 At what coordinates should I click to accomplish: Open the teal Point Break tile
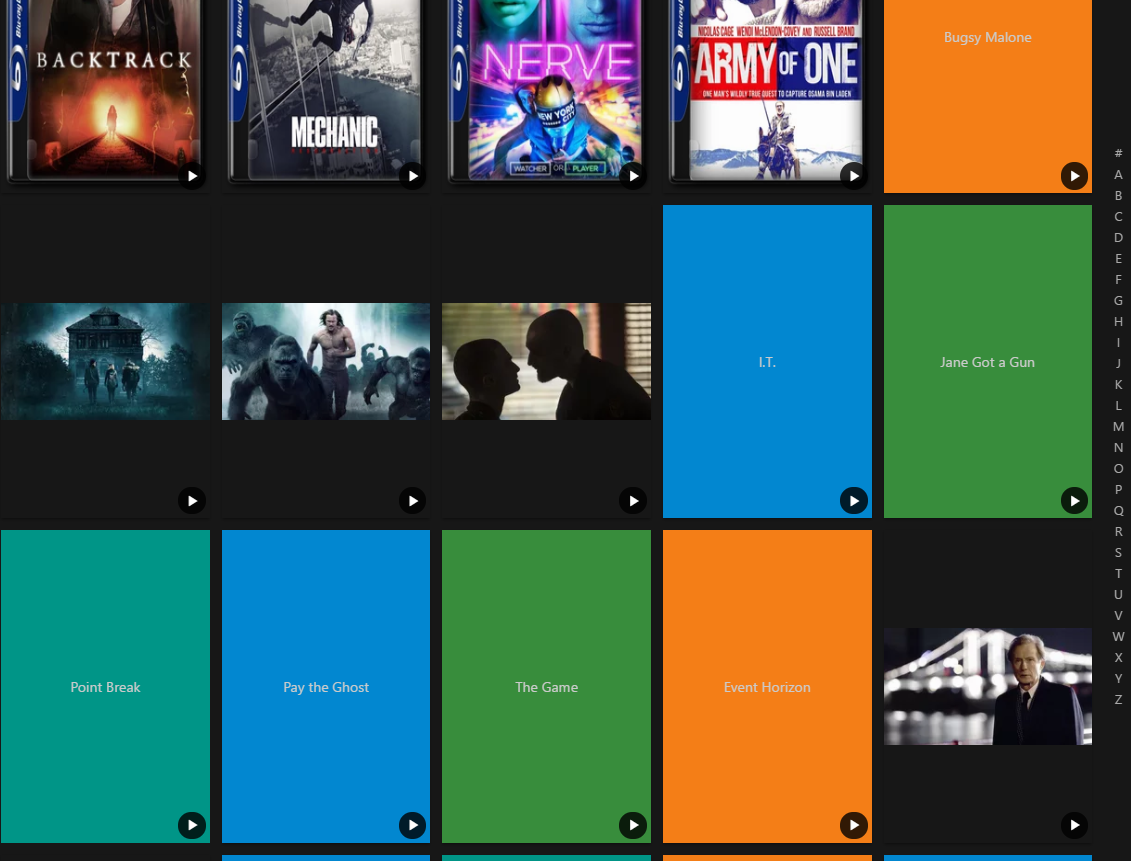click(105, 686)
